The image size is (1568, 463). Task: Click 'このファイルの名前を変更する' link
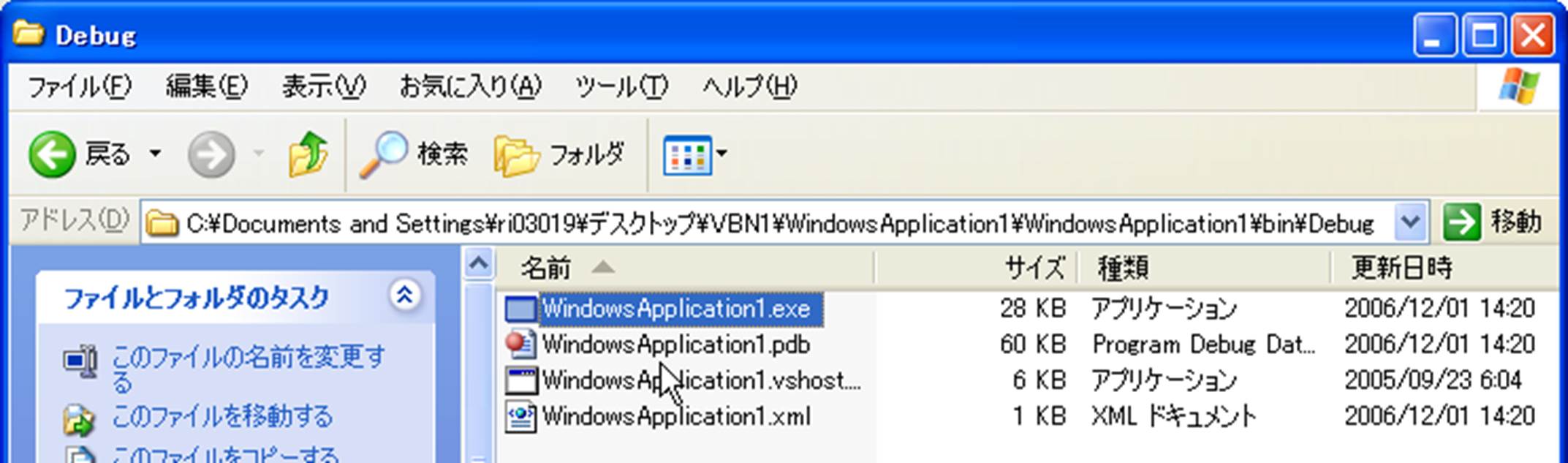(248, 358)
